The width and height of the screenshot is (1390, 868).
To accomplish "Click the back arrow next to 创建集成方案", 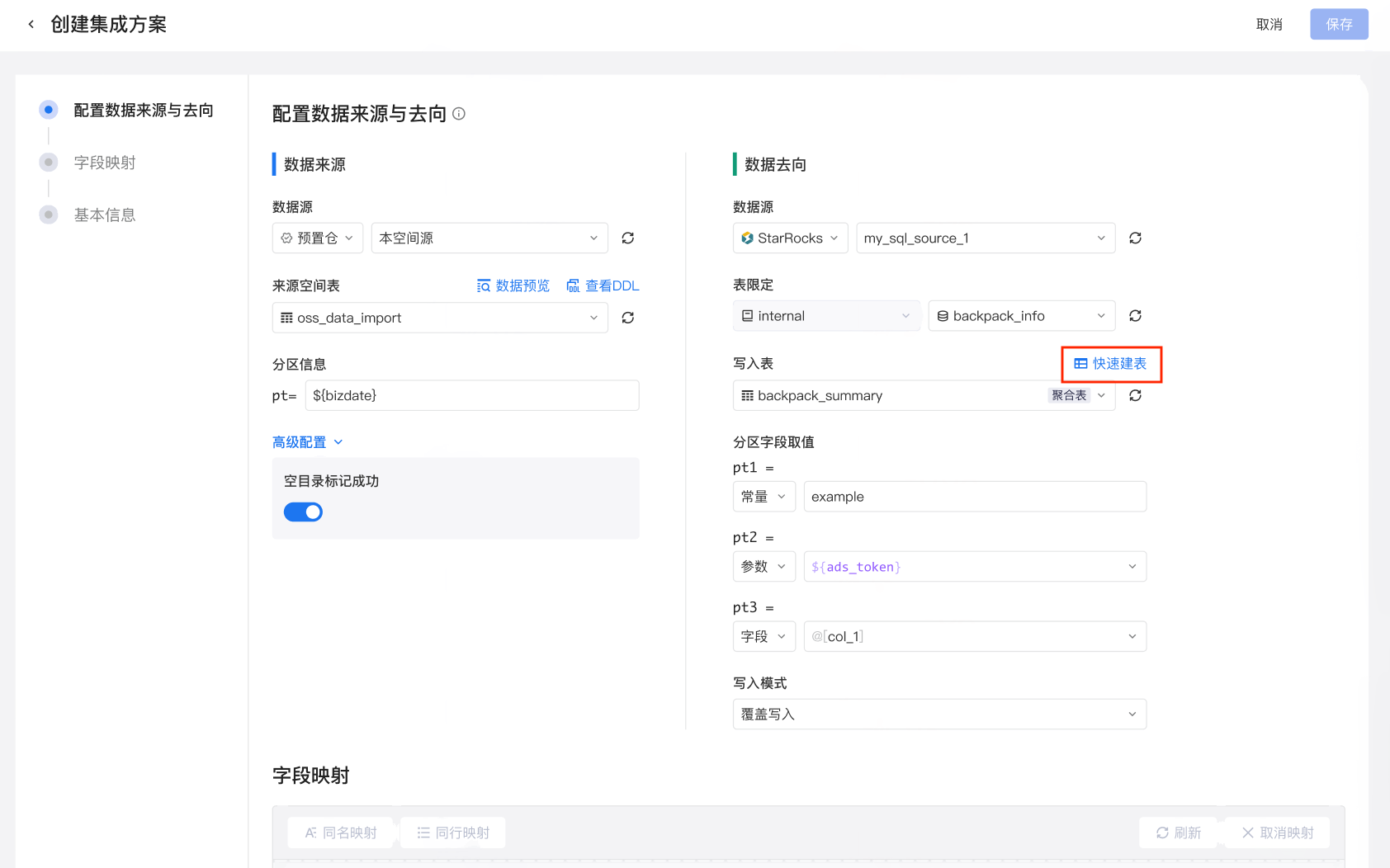I will click(x=31, y=25).
